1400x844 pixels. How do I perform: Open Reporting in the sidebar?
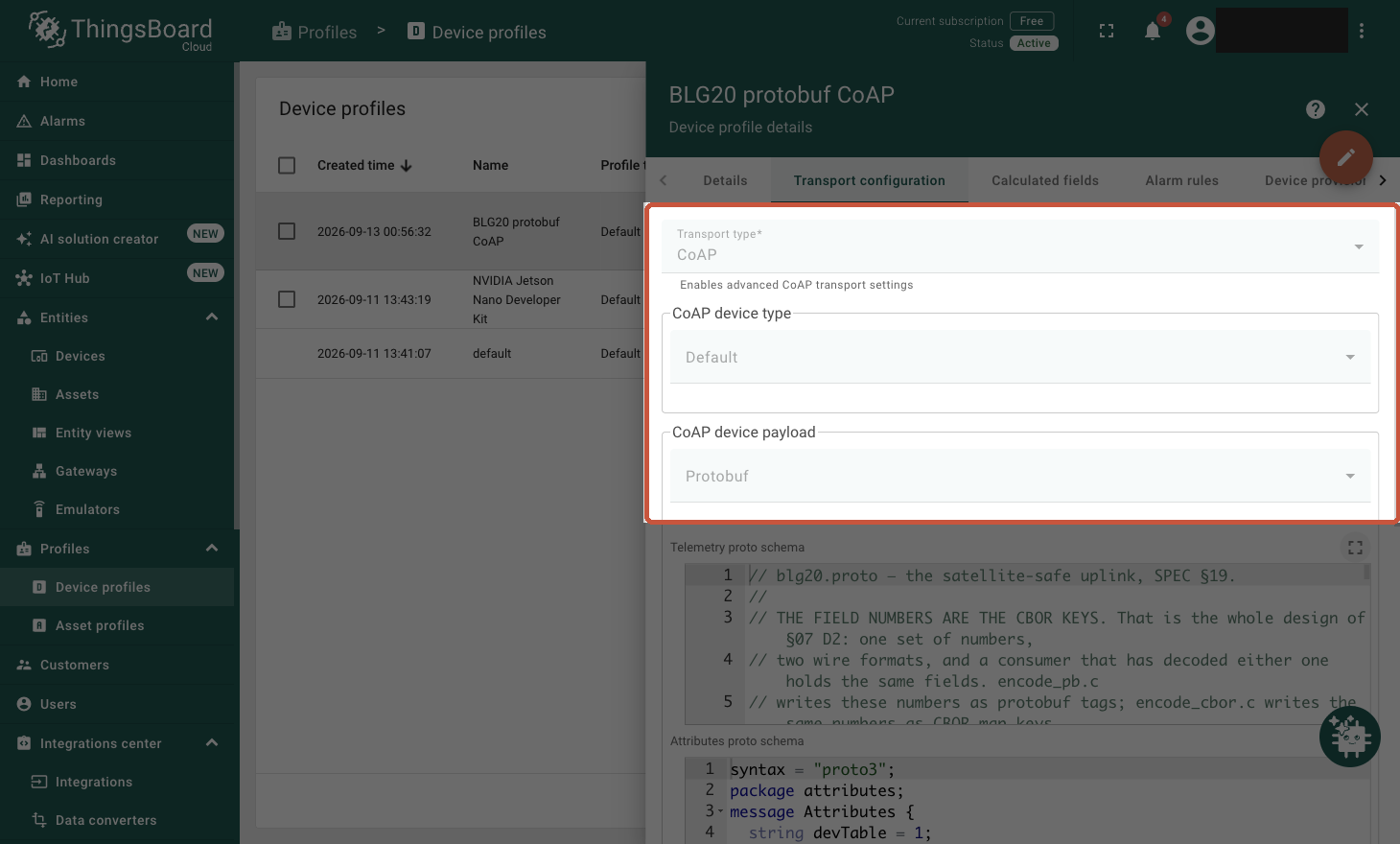[117, 199]
